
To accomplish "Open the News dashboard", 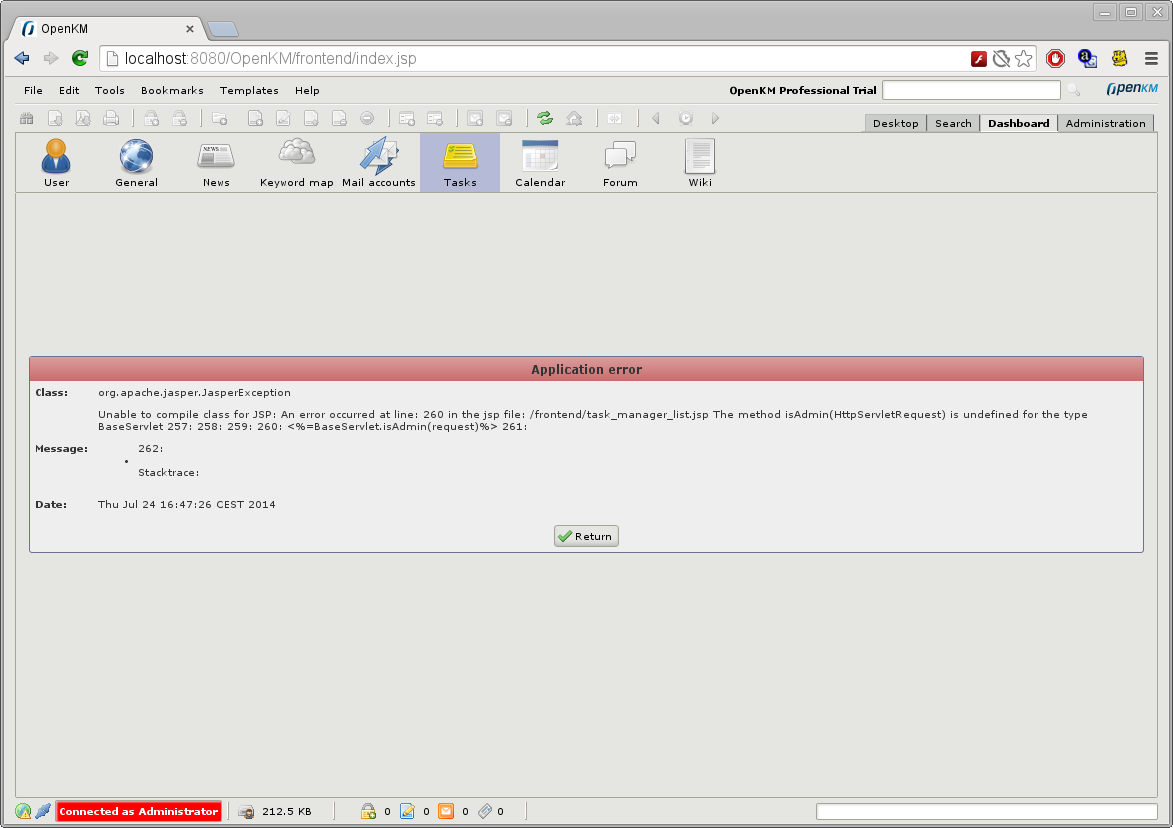I will [x=216, y=161].
